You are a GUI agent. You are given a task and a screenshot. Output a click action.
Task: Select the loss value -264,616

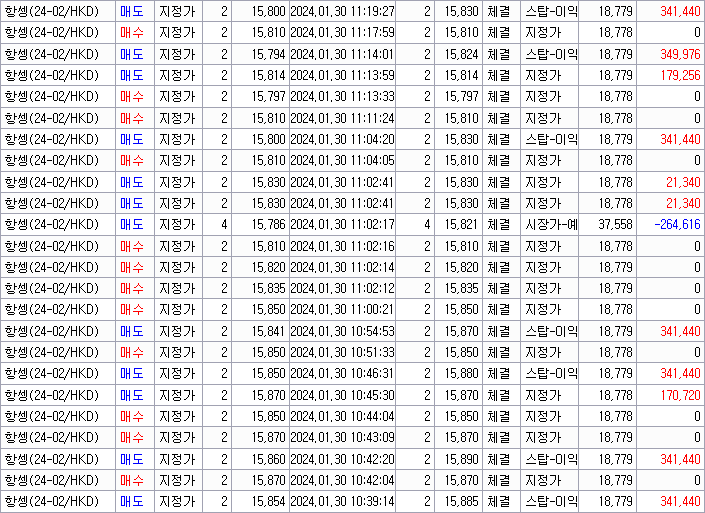(x=678, y=224)
